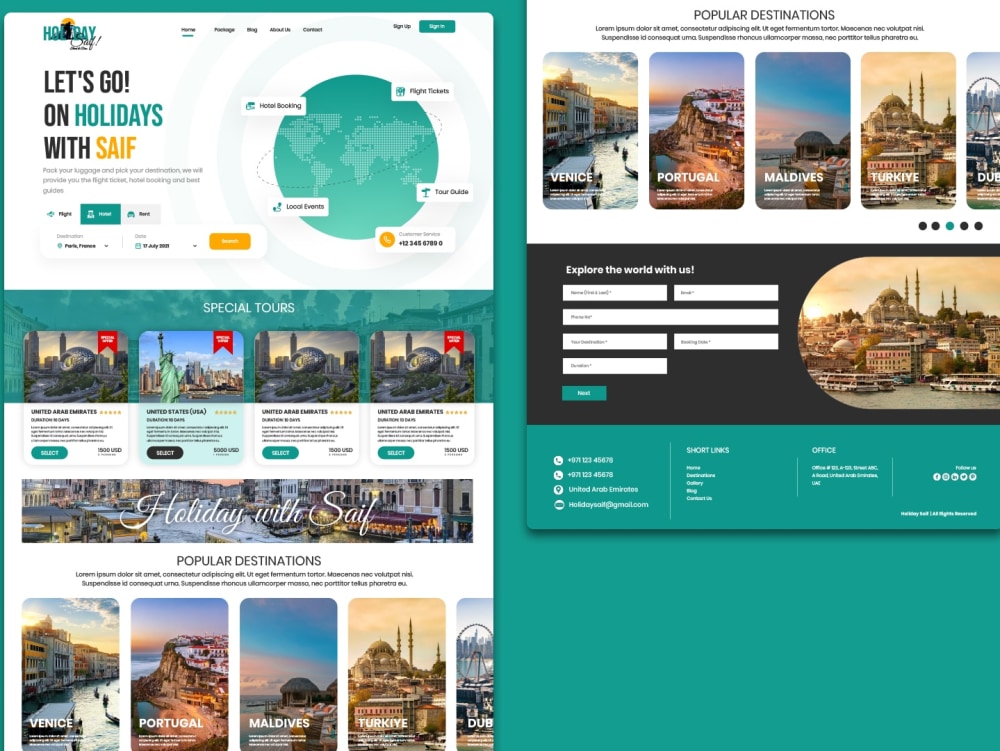Click the Duration input field
Image resolution: width=1000 pixels, height=751 pixels.
[x=615, y=366]
